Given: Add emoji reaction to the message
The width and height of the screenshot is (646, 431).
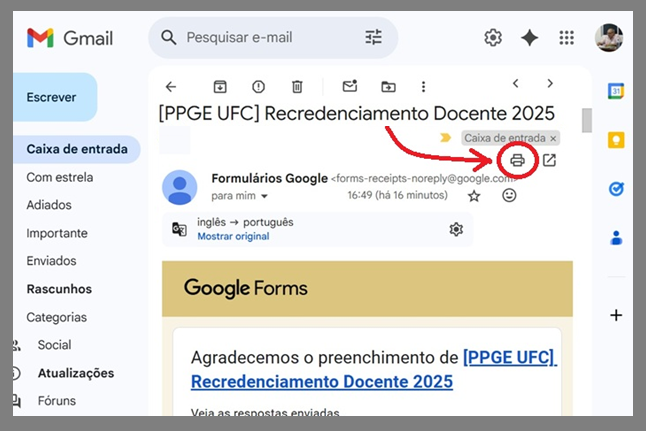Looking at the screenshot, I should (509, 196).
